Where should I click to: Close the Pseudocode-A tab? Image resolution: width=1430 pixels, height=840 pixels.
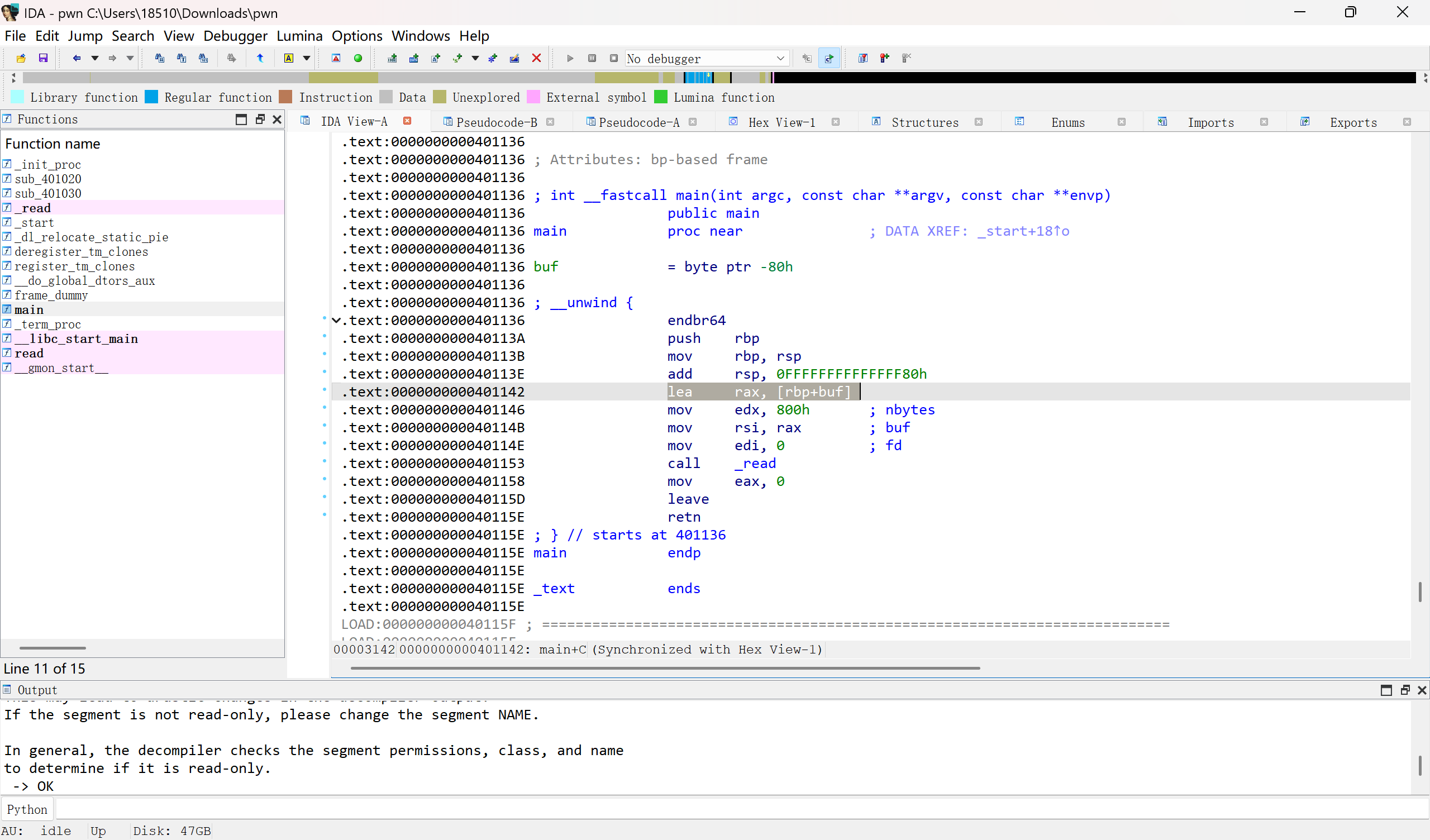(x=692, y=121)
